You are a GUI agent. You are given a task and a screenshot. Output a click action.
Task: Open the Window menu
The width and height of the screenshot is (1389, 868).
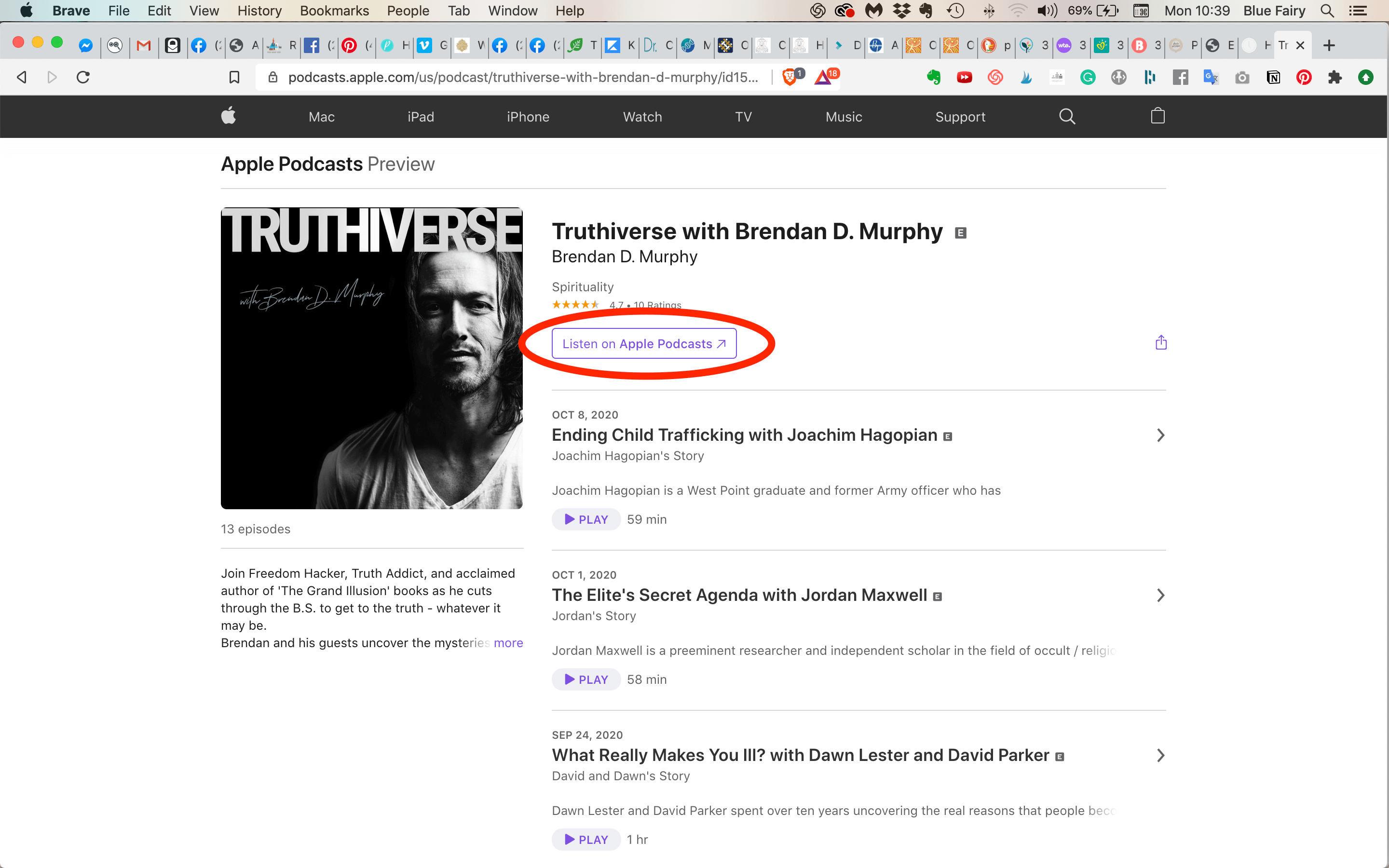[x=513, y=11]
